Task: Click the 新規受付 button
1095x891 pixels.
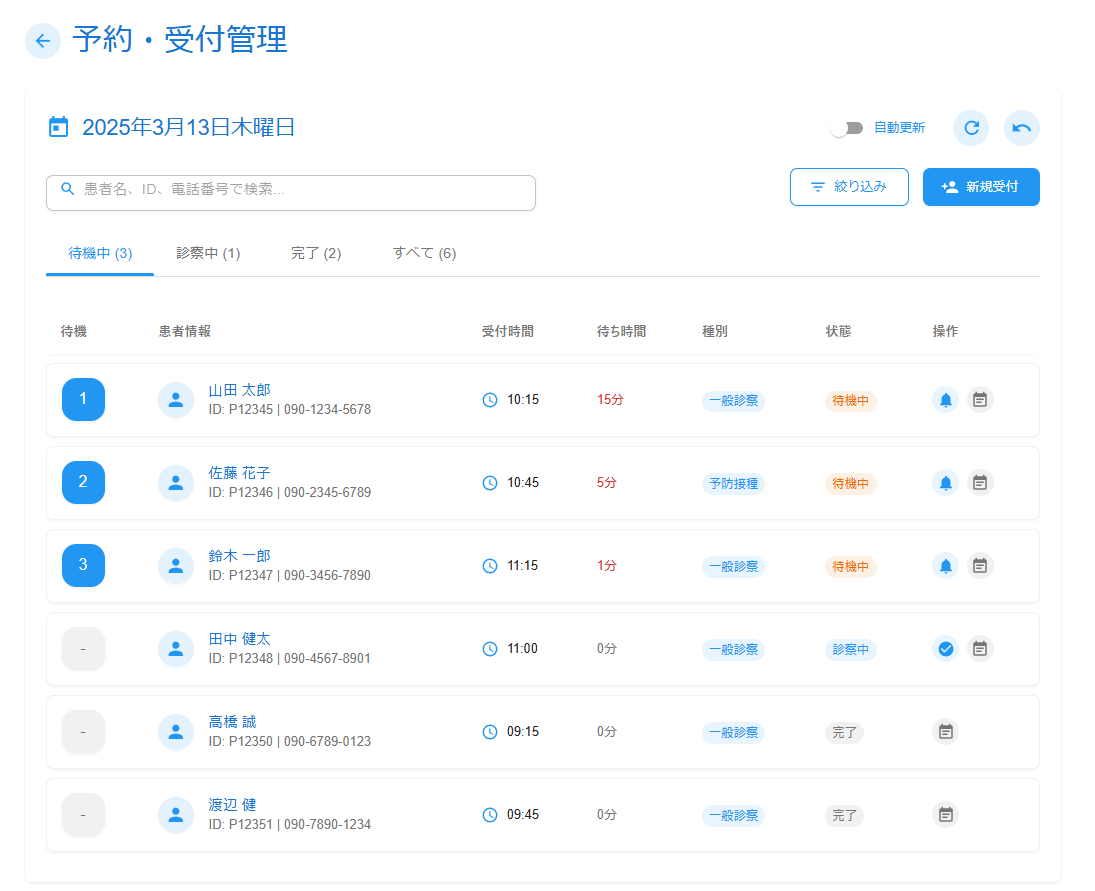Action: (x=981, y=187)
